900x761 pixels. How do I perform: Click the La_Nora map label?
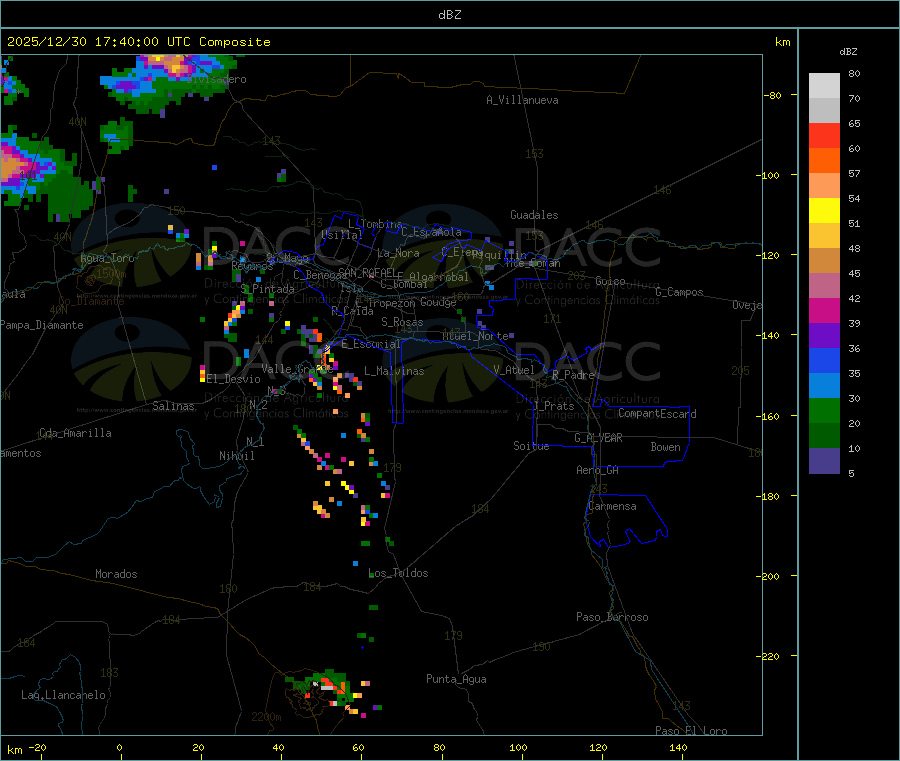(x=398, y=253)
